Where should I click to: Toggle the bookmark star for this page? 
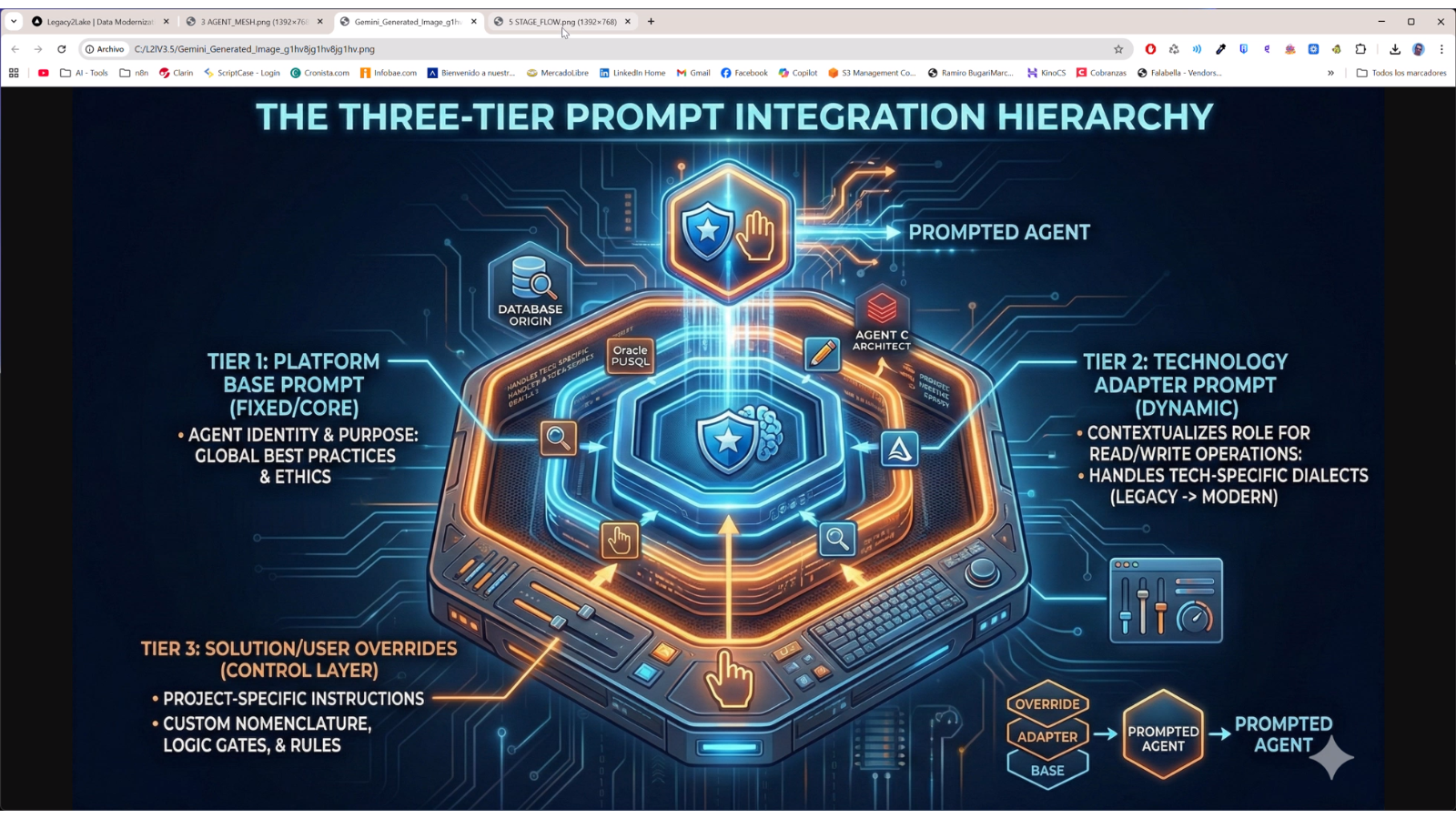pyautogui.click(x=1117, y=49)
